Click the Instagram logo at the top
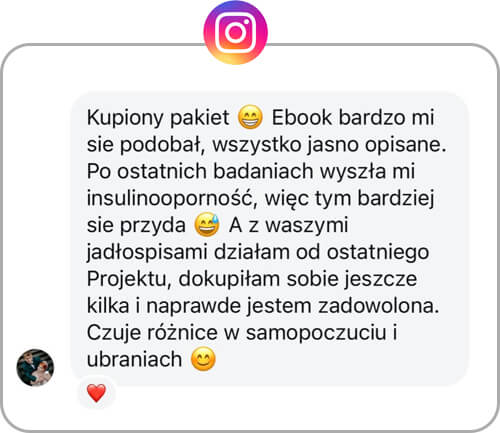Image resolution: width=500 pixels, height=433 pixels. click(x=235, y=32)
